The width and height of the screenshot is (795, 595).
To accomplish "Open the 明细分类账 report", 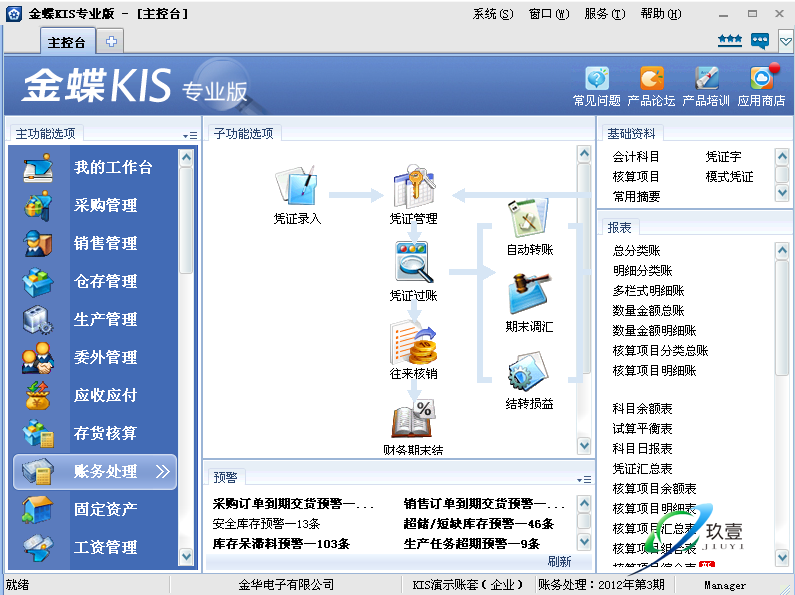I will pos(642,271).
